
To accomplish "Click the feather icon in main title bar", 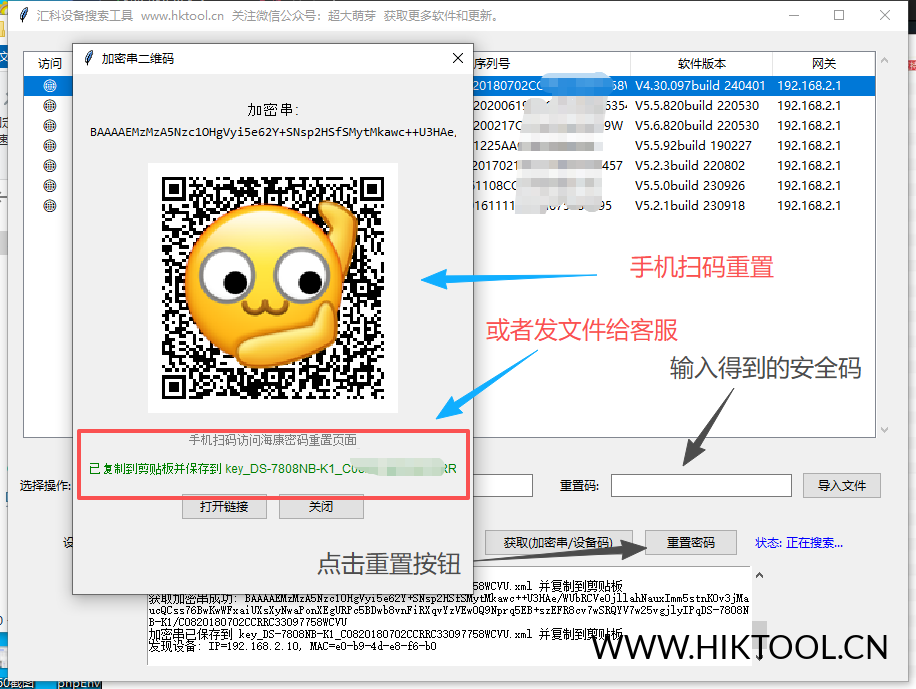I will tap(23, 15).
